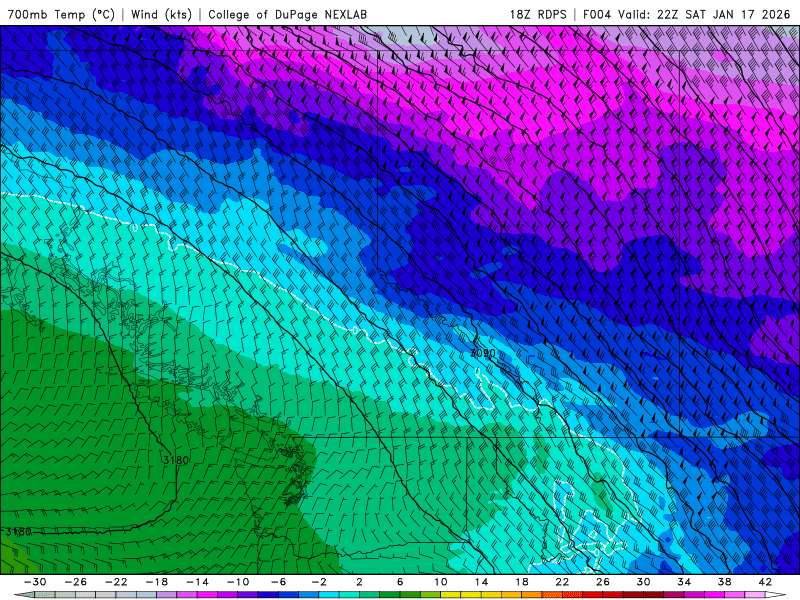This screenshot has height=600, width=800.
Task: Click the 'F004' forecast hour text
Action: [x=596, y=14]
